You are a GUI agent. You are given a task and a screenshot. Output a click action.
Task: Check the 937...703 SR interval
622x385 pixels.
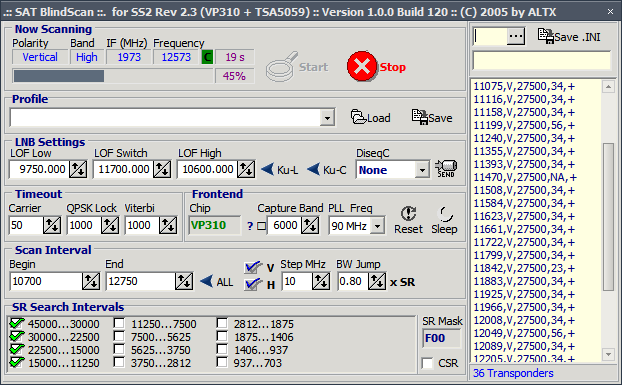(x=222, y=362)
